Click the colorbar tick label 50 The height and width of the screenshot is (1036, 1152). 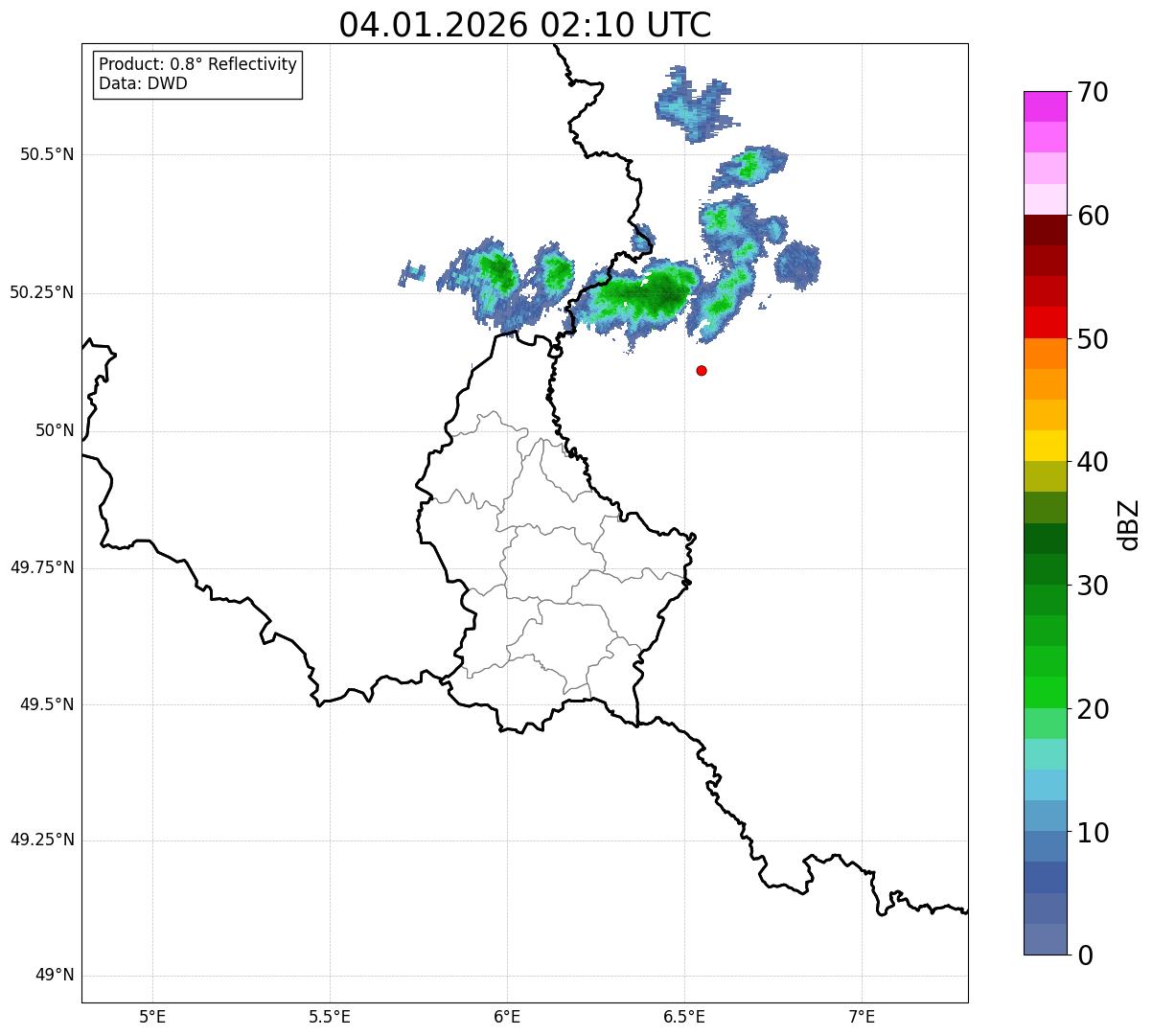point(1093,339)
